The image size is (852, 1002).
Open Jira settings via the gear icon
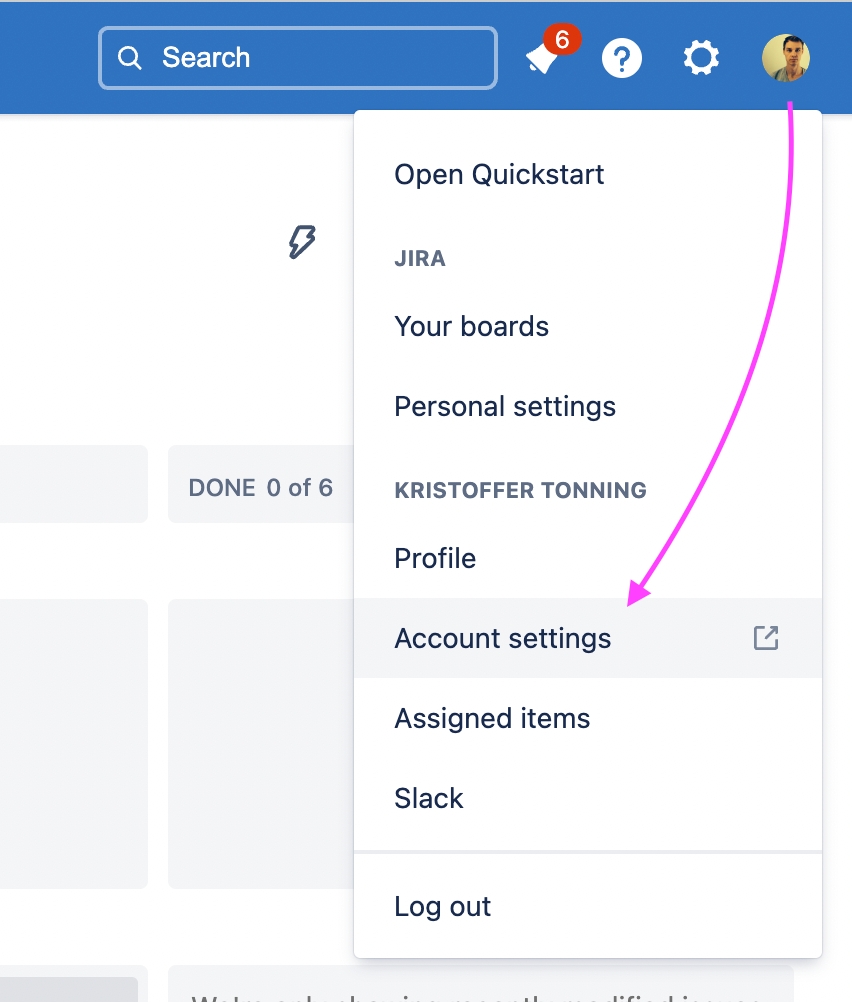pos(701,57)
